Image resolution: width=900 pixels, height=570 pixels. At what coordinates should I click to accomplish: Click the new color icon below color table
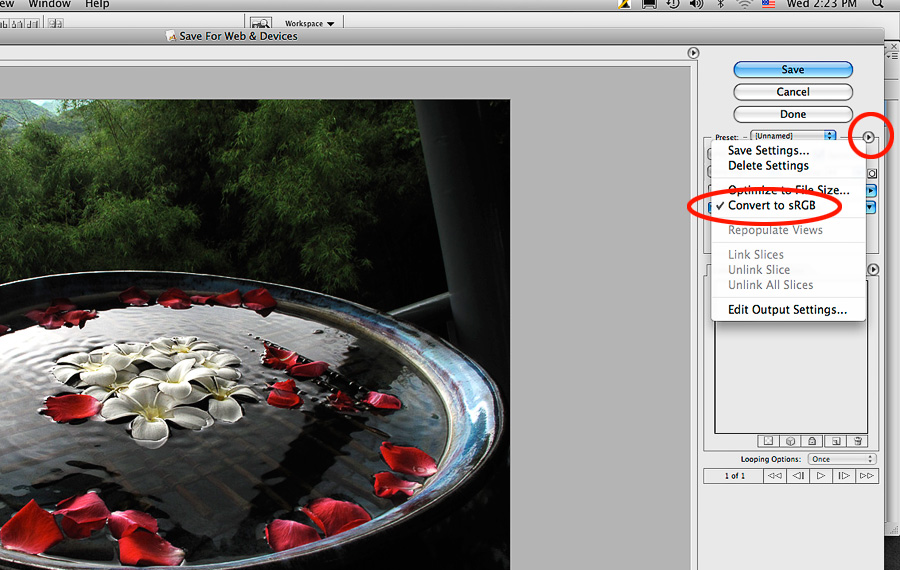[x=836, y=441]
